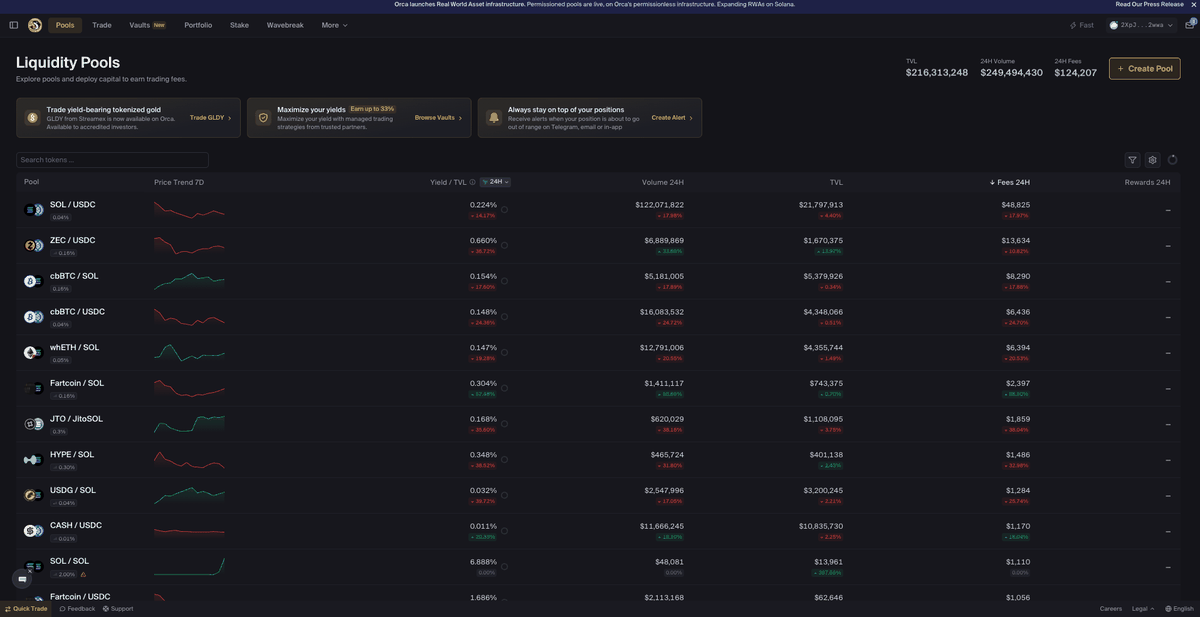Click the $21,797,913 TVL value

(821, 205)
